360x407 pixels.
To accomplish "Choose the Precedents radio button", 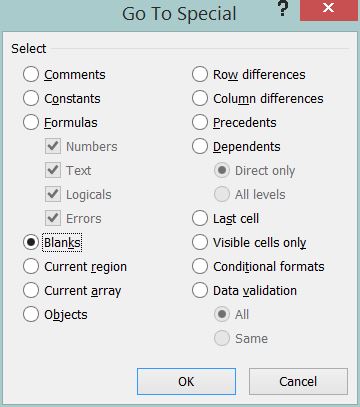I will [200, 122].
